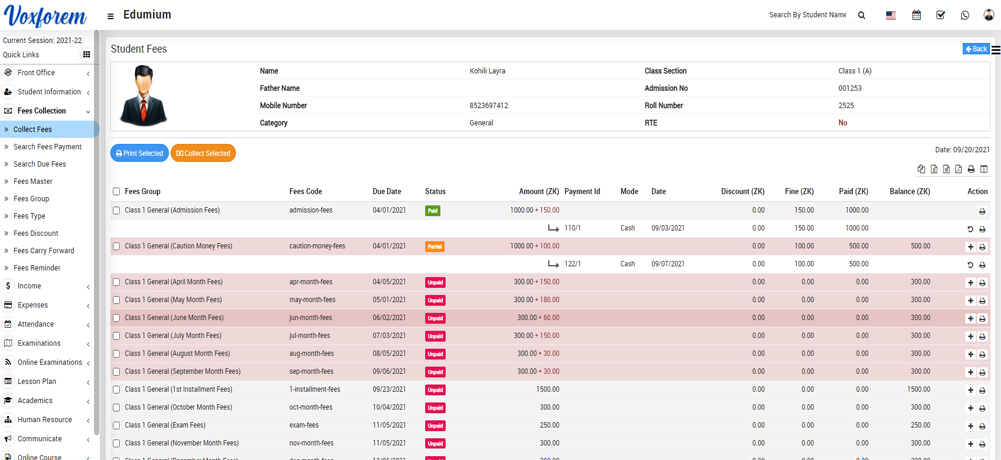Viewport: 1001px width, 460px height.
Task: Collapse the Fees Collection sidebar section
Action: click(x=48, y=111)
